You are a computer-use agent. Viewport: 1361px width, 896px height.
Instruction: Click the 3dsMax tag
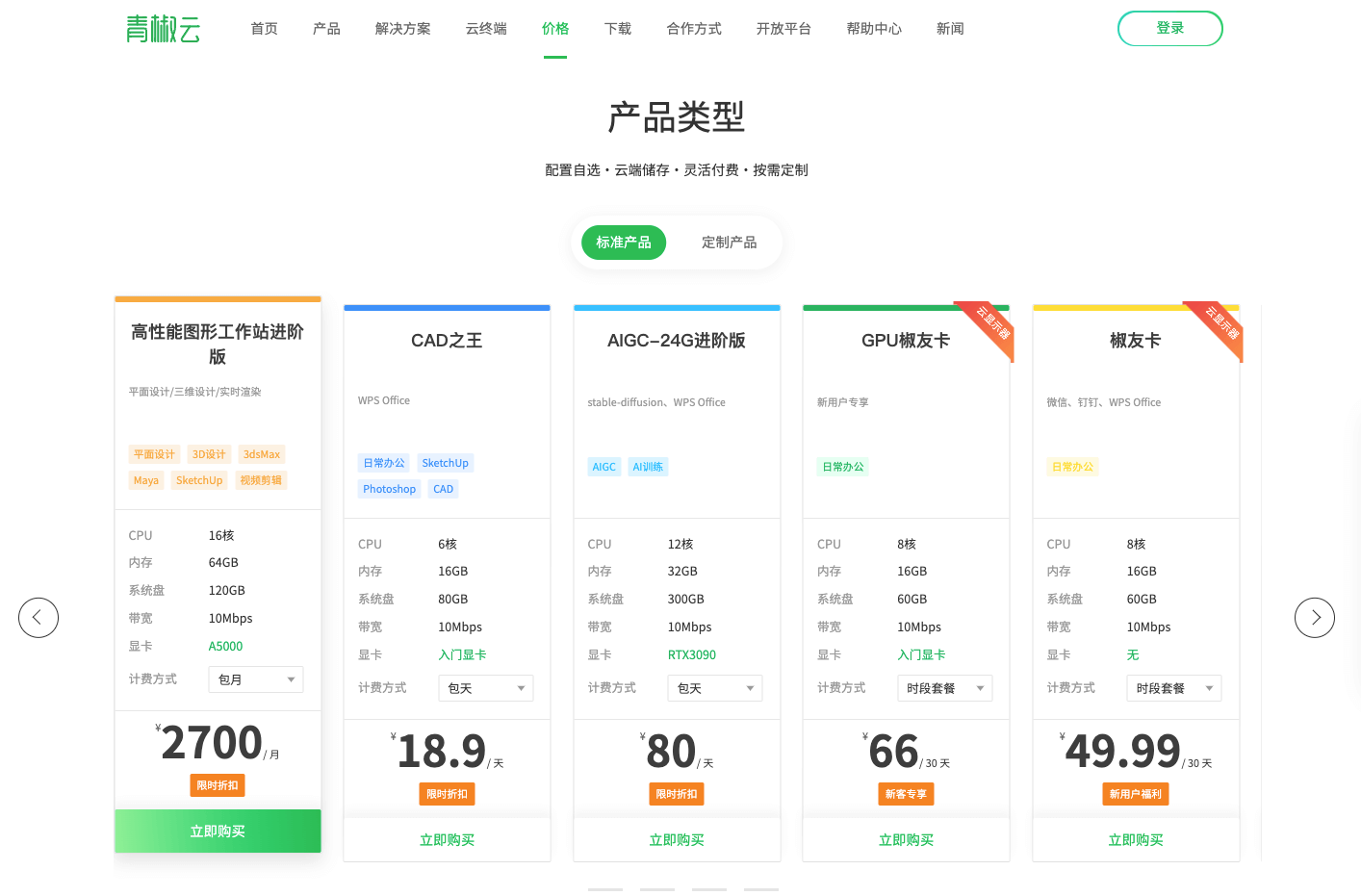click(x=262, y=454)
